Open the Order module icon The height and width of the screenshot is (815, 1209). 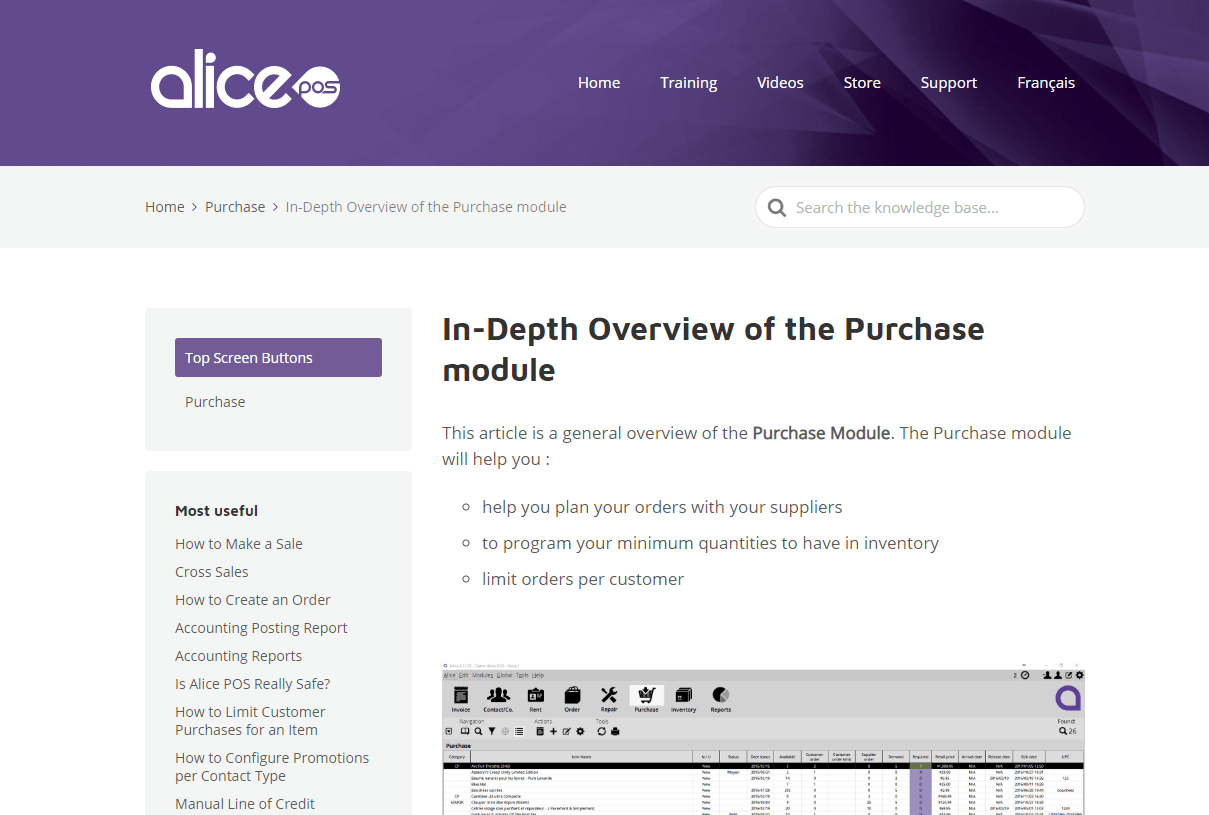tap(571, 695)
